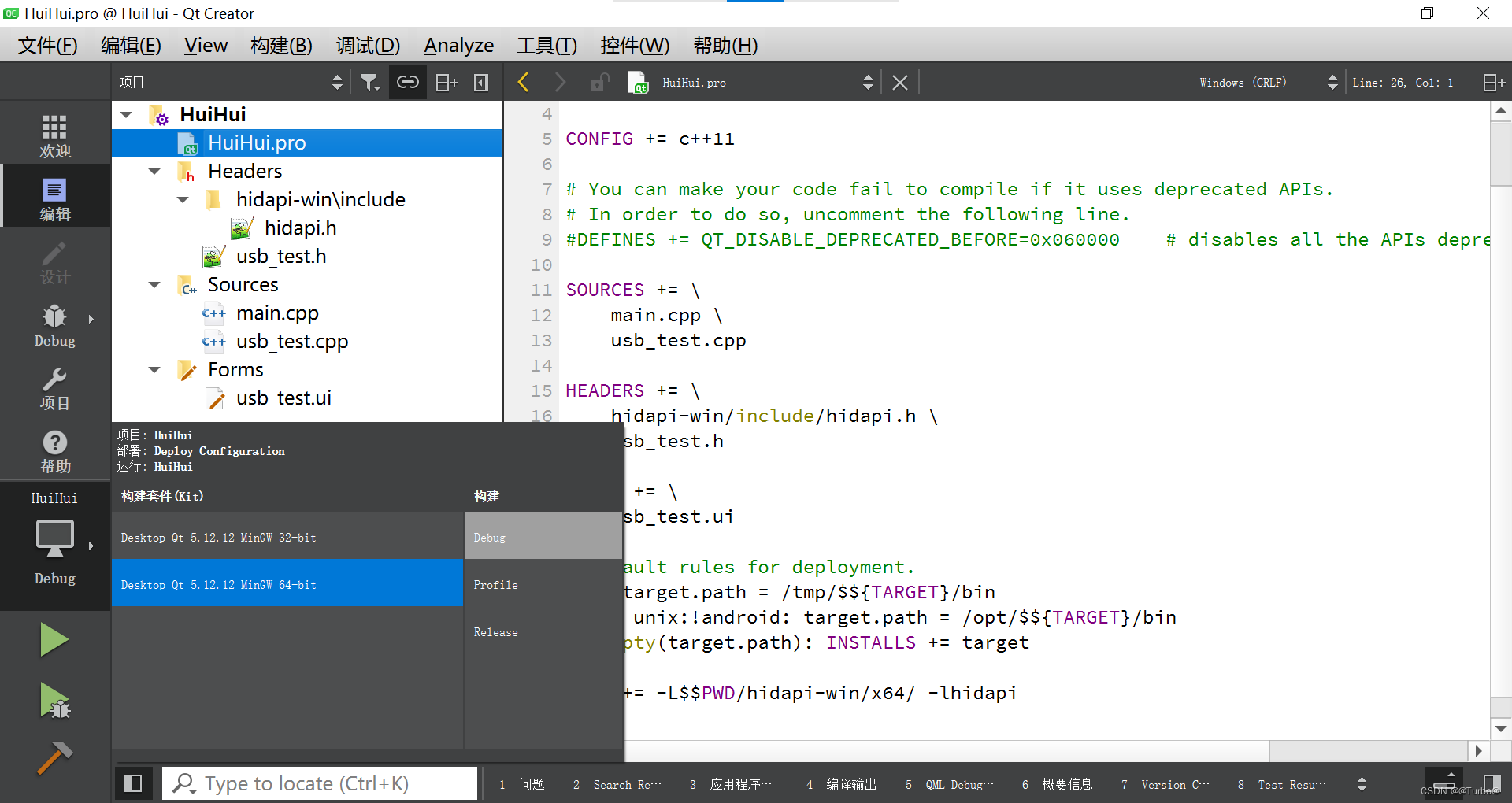The image size is (1512, 803).
Task: Choose the Debug build configuration
Action: coord(543,537)
